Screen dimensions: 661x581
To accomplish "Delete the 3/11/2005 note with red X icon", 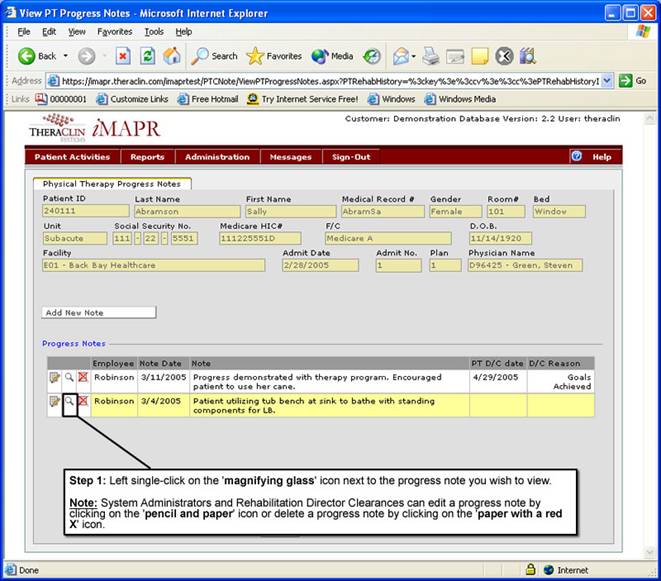I will (x=83, y=378).
